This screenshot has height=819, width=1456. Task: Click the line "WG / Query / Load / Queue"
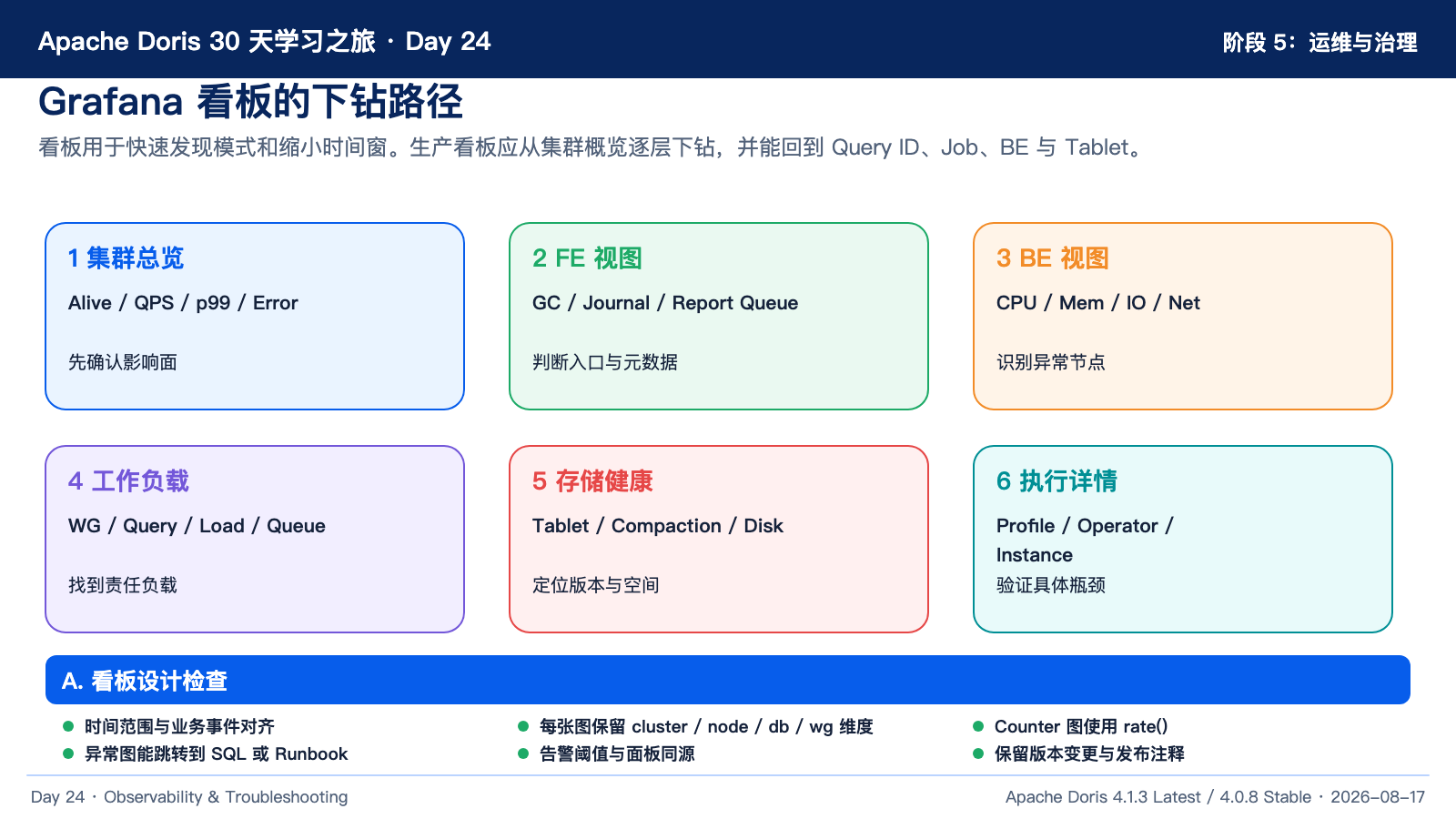pyautogui.click(x=197, y=526)
